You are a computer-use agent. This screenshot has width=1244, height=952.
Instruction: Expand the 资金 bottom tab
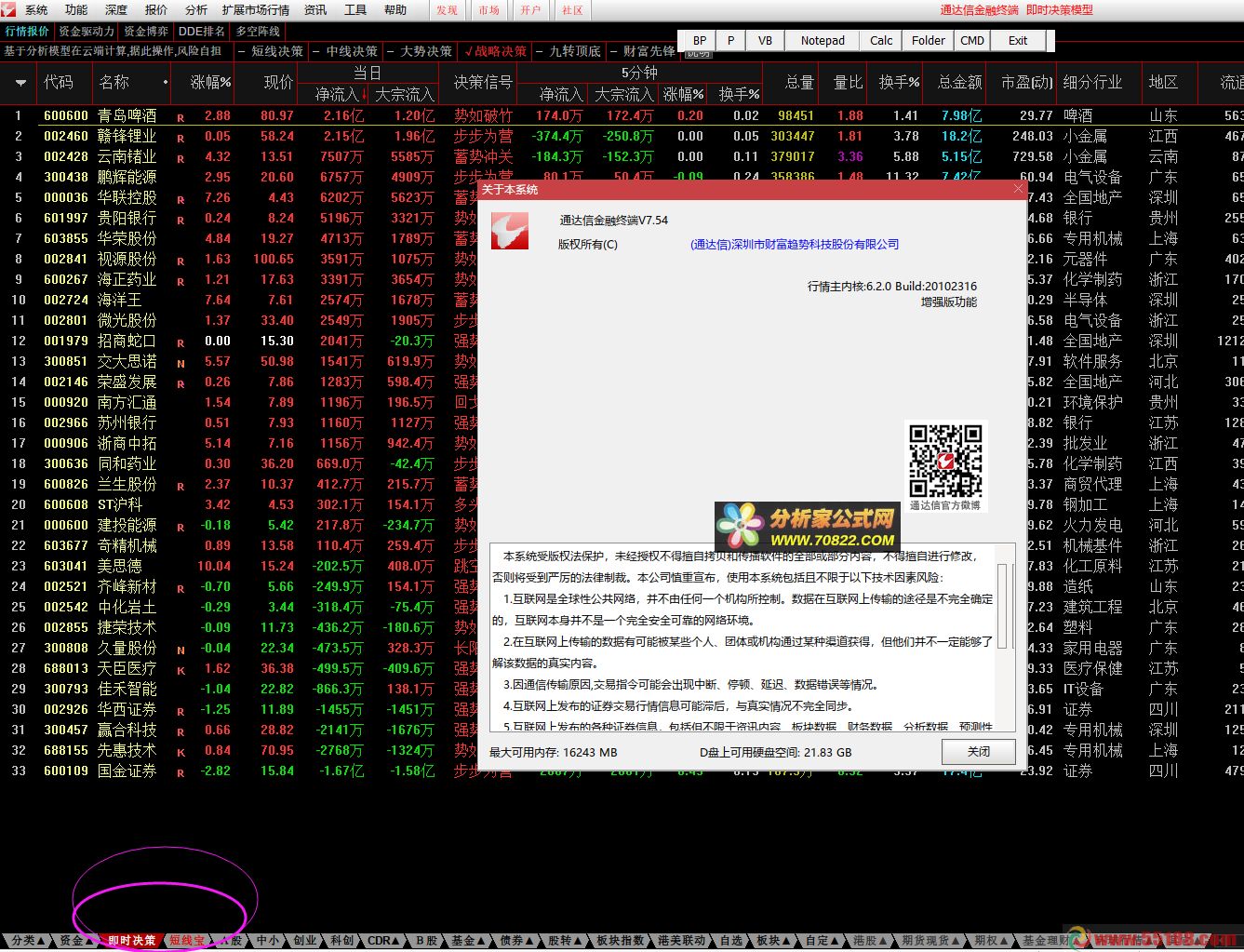(x=75, y=941)
